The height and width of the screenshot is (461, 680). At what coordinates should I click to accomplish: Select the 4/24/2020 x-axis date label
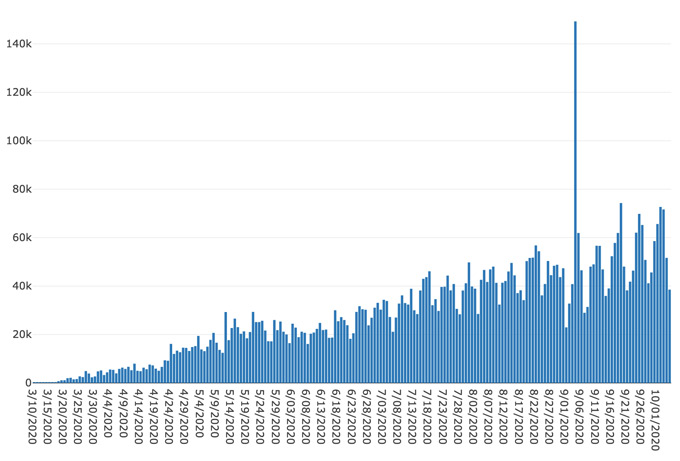[x=169, y=416]
